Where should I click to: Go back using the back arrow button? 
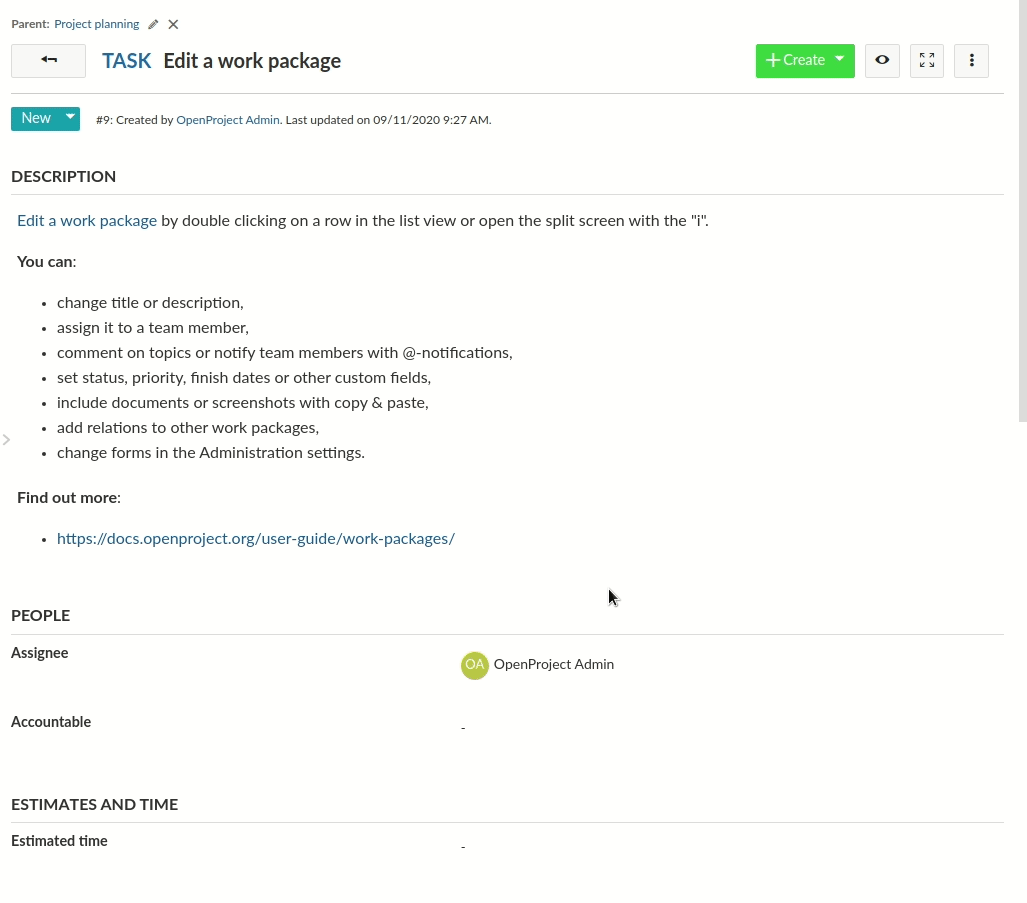(x=48, y=61)
